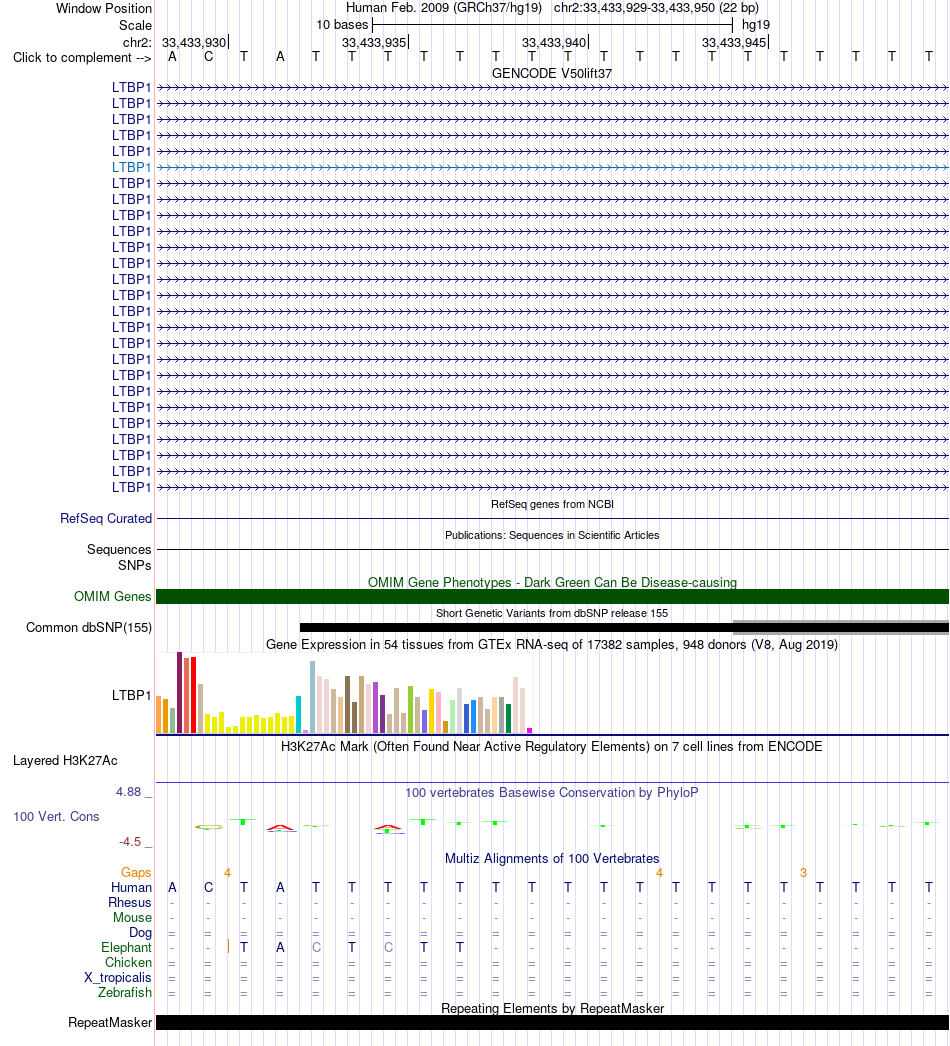
Task: Click the X_tropicalis alignment row label
Action: pyautogui.click(x=118, y=977)
